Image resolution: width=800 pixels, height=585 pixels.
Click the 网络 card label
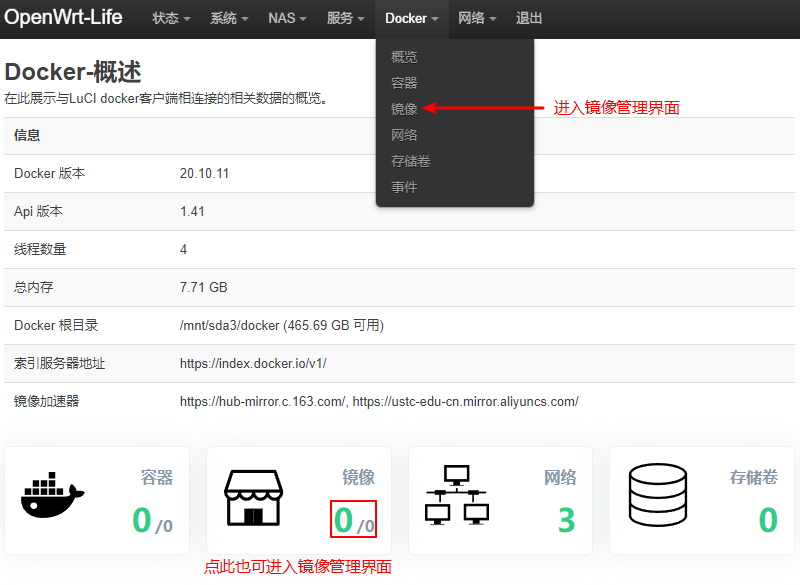click(560, 477)
